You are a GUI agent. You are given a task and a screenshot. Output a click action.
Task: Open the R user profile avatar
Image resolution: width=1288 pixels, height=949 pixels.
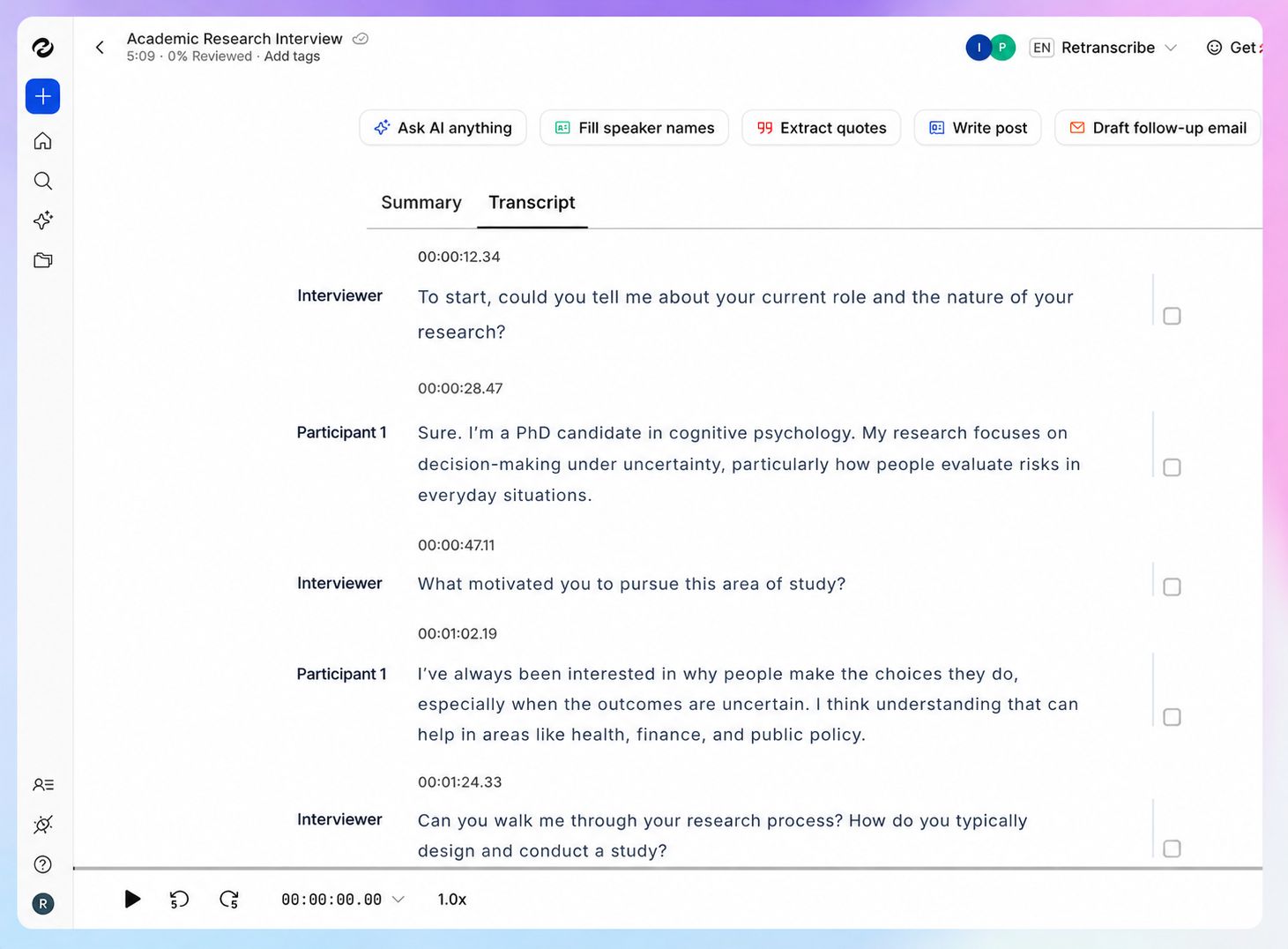pos(42,903)
